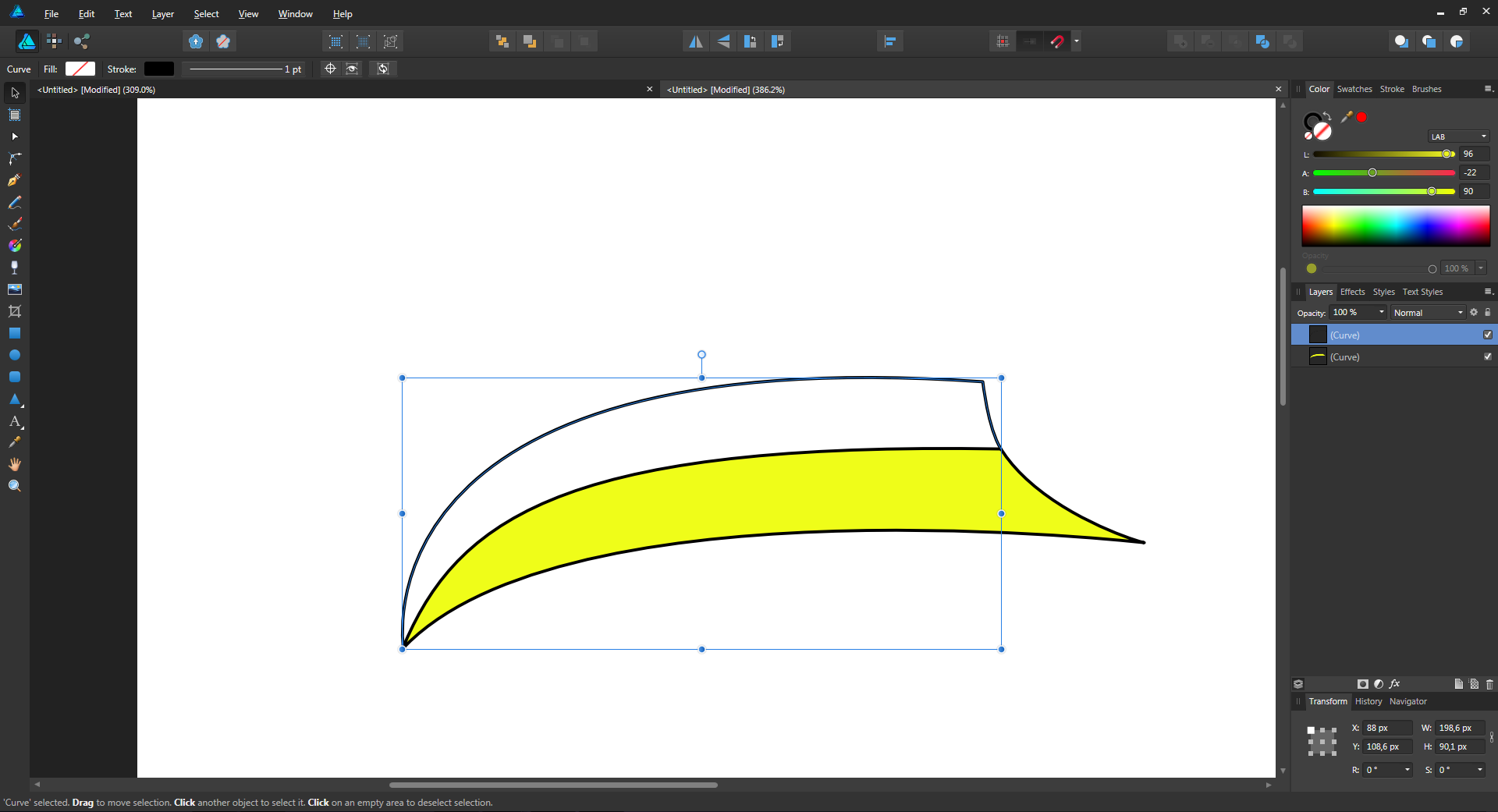This screenshot has height=812, width=1498.
Task: Open the History panel tab
Action: tap(1368, 701)
